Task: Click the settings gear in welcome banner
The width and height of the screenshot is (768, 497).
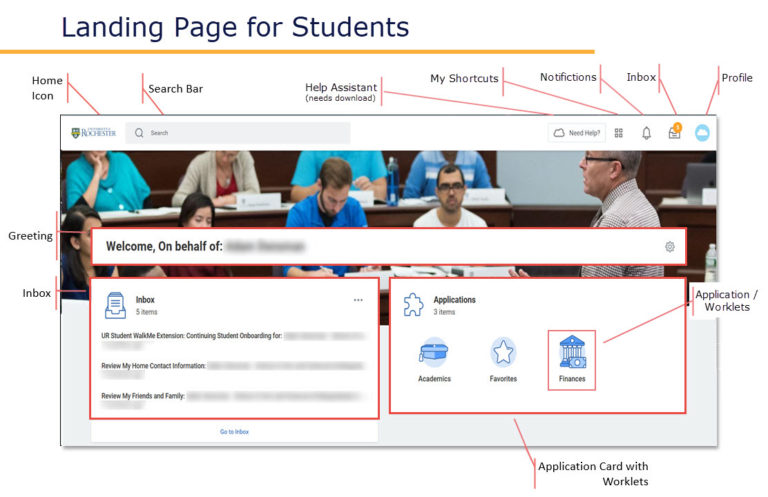Action: 669,247
